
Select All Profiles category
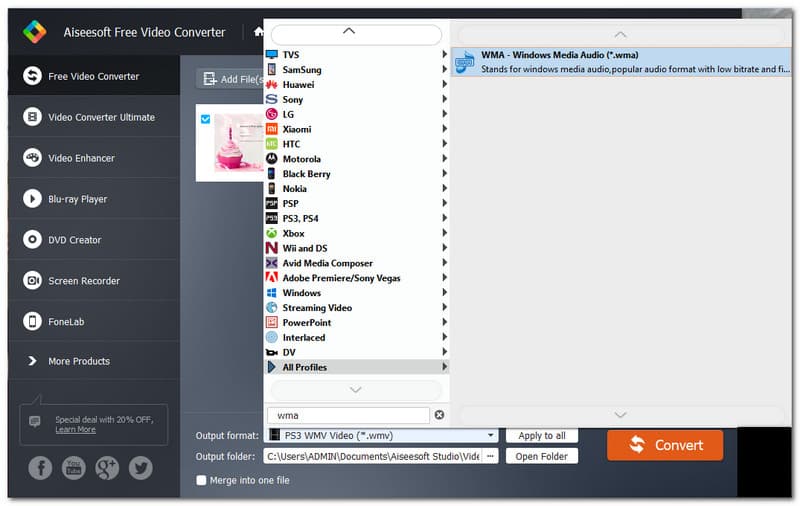(356, 367)
